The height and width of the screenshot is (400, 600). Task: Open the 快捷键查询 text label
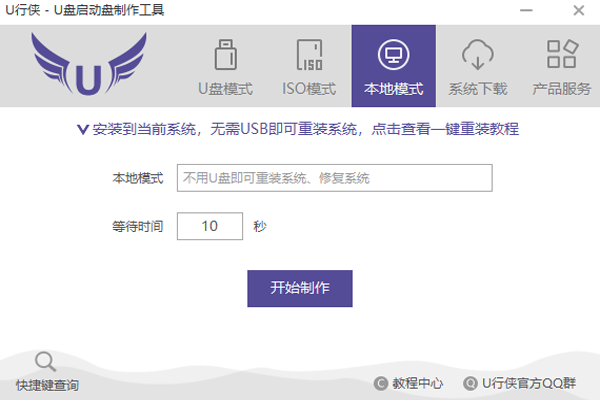pos(47,385)
